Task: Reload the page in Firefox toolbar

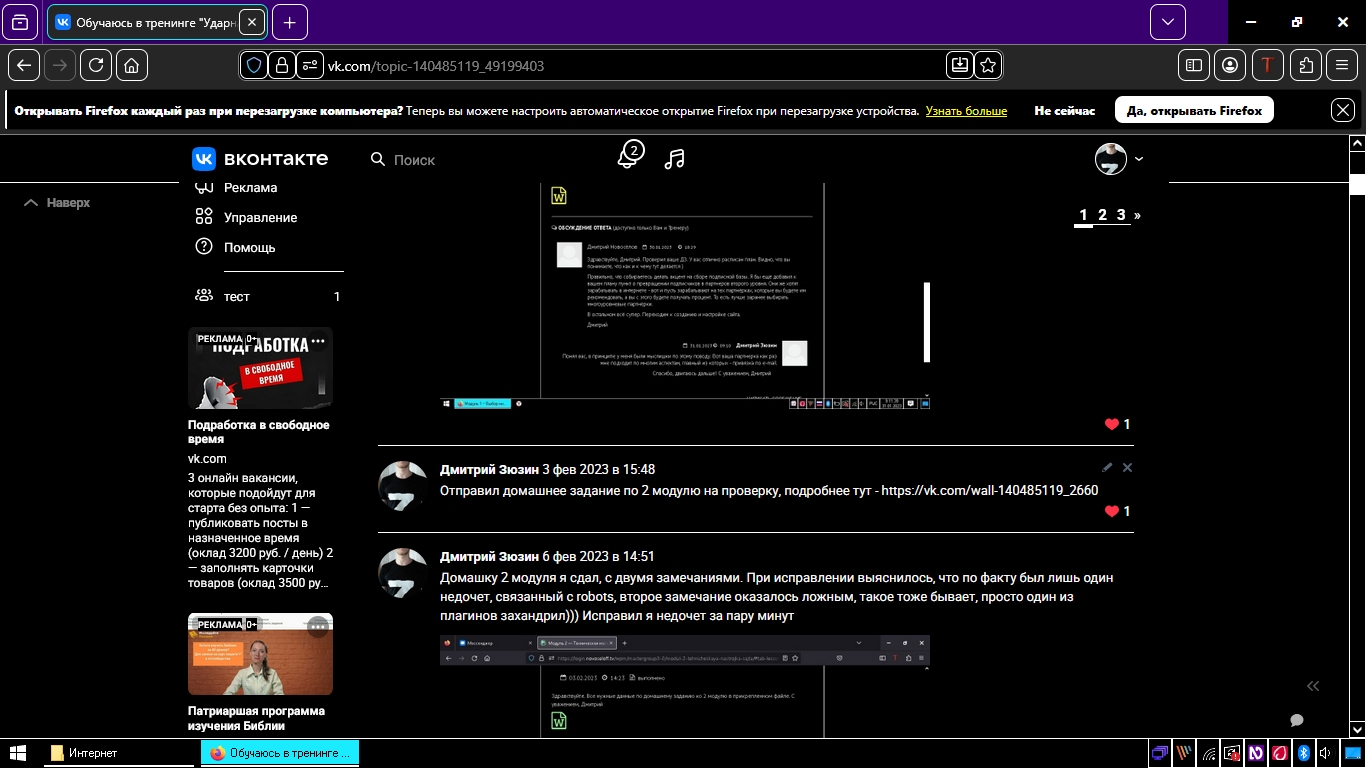Action: [96, 65]
